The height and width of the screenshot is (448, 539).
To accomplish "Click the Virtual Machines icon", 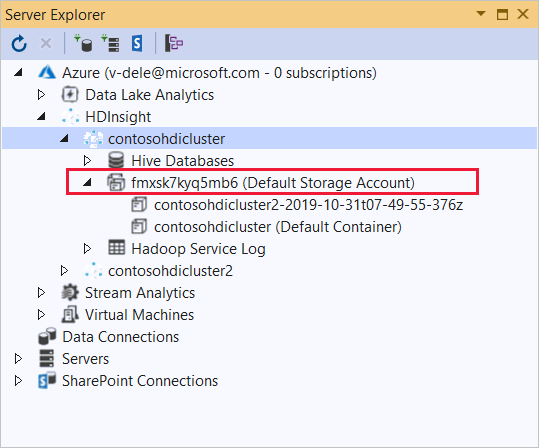I will coord(70,314).
